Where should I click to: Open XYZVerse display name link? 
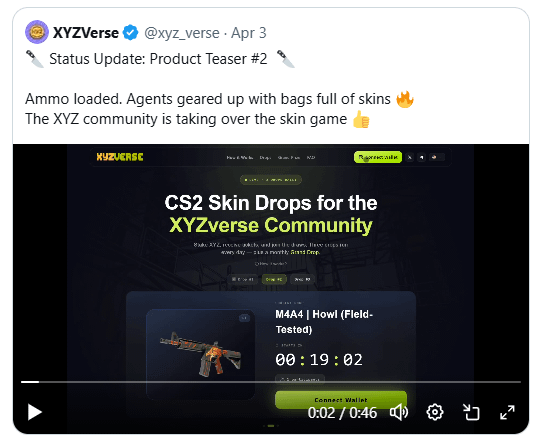(x=86, y=33)
